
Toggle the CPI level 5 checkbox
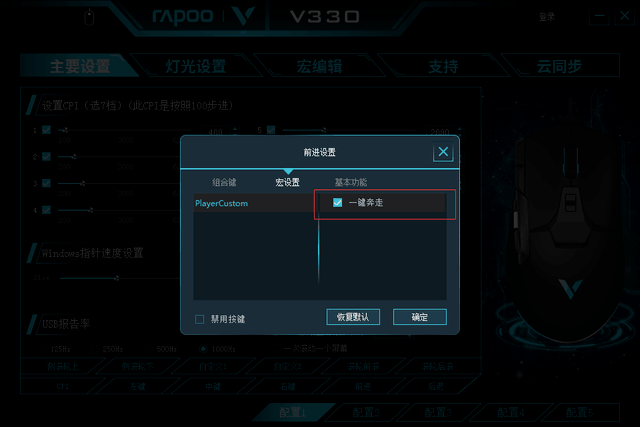[x=271, y=130]
